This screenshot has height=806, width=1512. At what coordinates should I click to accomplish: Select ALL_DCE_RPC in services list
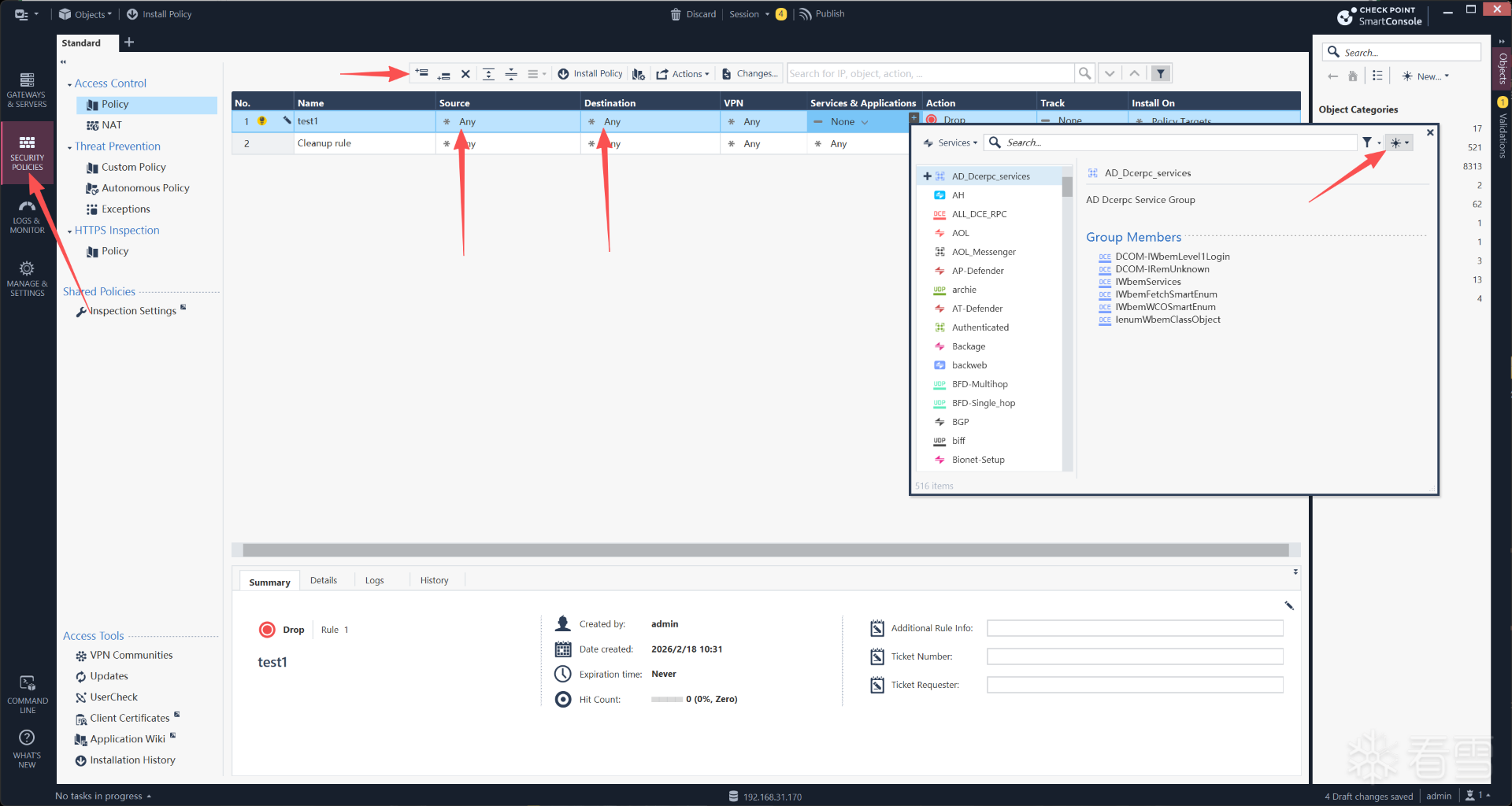tap(979, 214)
